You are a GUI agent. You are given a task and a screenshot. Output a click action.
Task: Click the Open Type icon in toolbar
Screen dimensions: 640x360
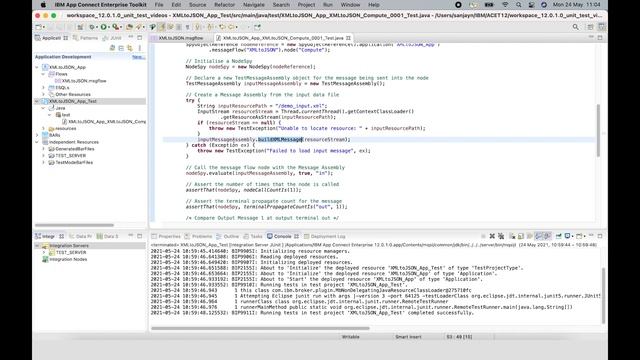pos(129,27)
